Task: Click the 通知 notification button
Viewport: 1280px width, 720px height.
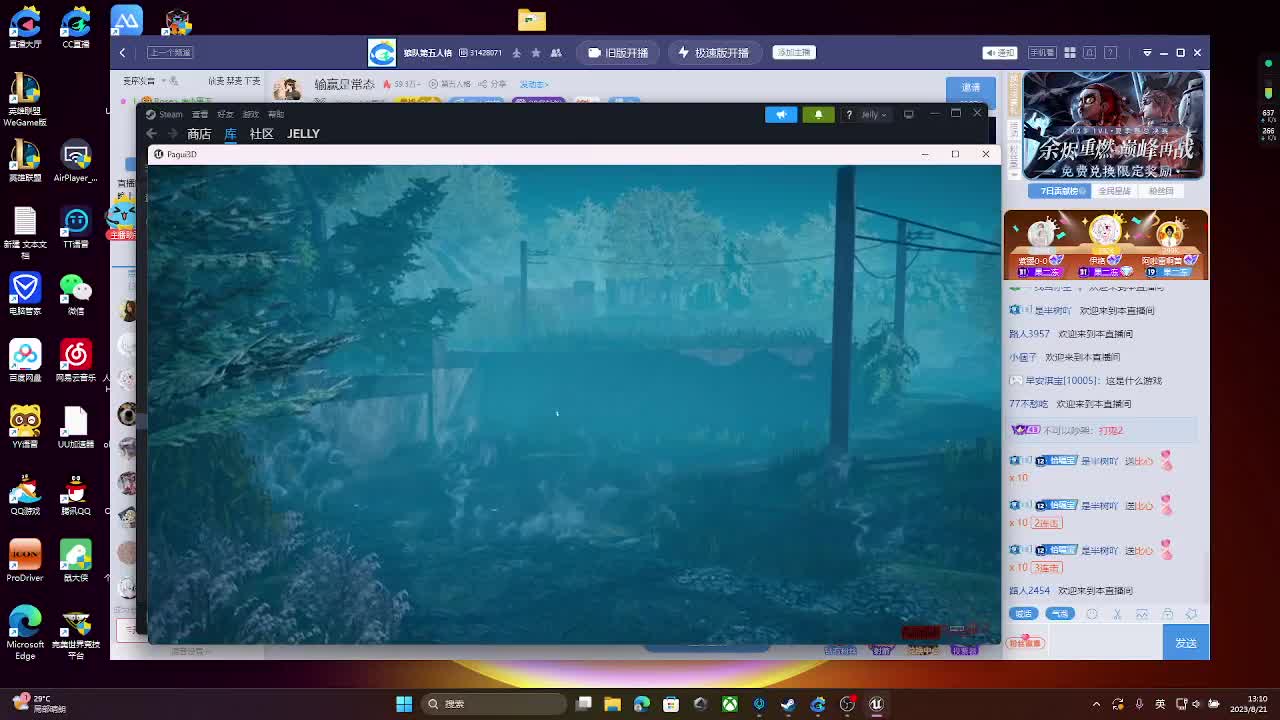Action: 1000,53
